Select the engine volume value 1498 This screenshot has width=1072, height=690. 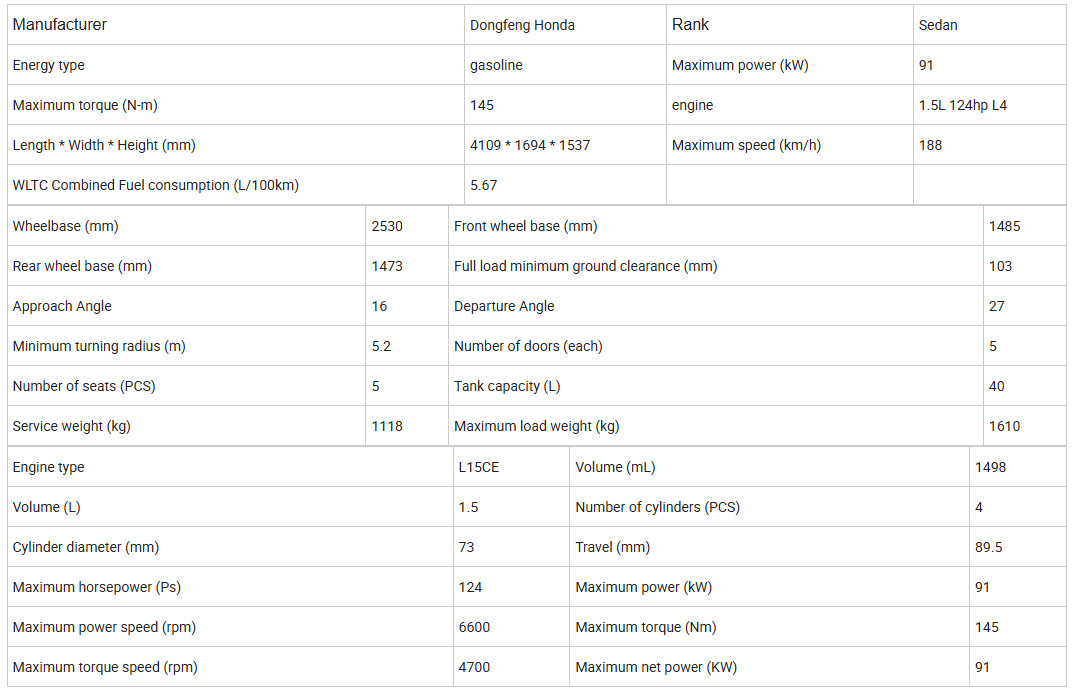tap(990, 467)
